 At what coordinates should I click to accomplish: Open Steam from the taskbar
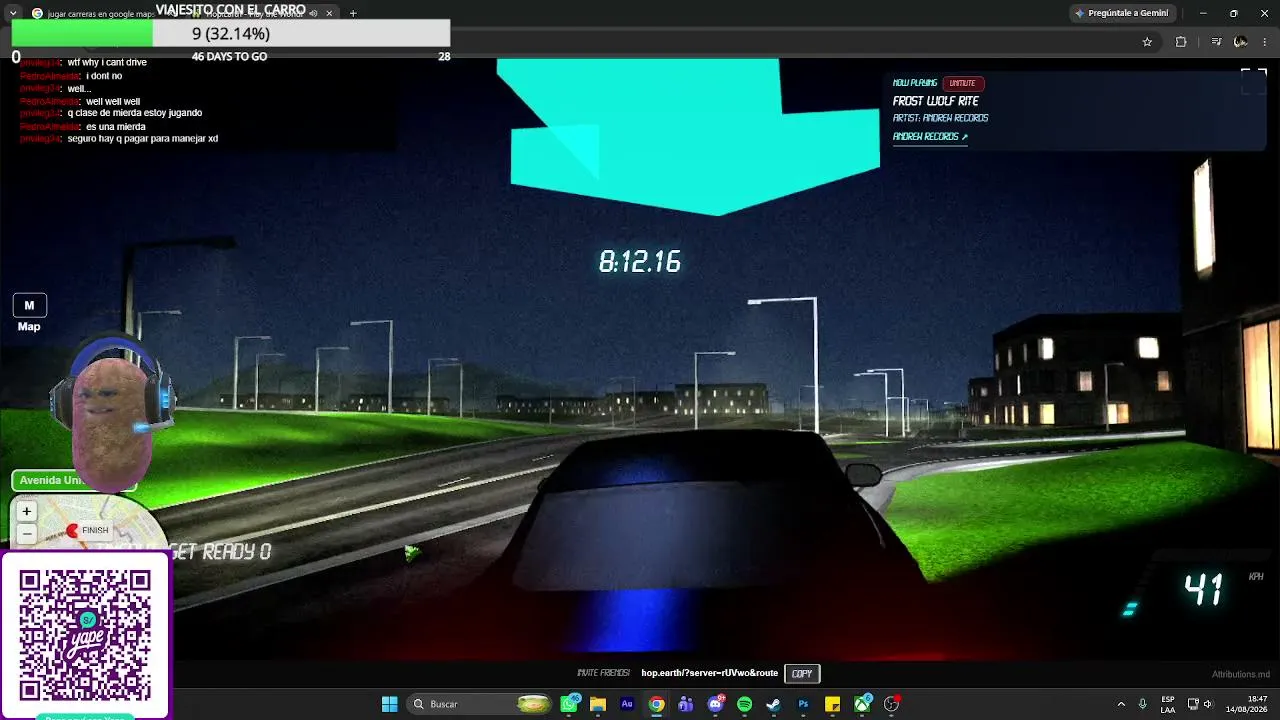[x=773, y=704]
